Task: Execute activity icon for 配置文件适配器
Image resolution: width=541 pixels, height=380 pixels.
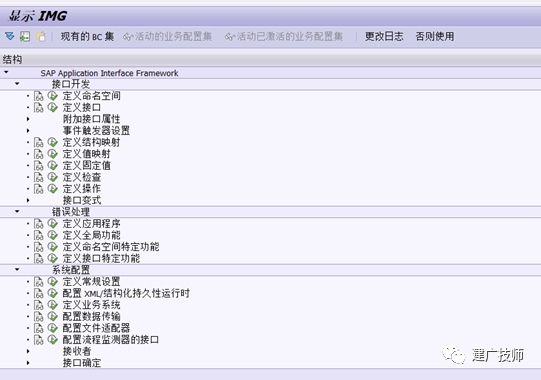Action: click(52, 328)
